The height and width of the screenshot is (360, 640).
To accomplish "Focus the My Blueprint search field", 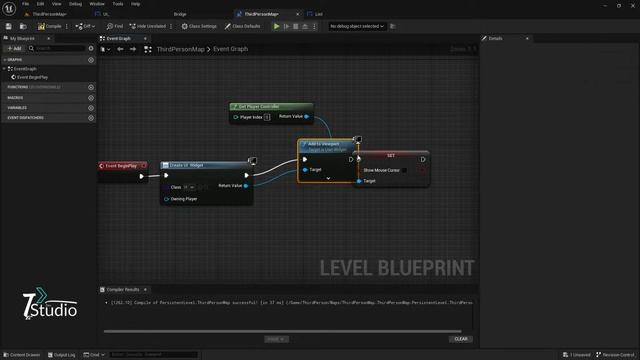I will pyautogui.click(x=57, y=48).
